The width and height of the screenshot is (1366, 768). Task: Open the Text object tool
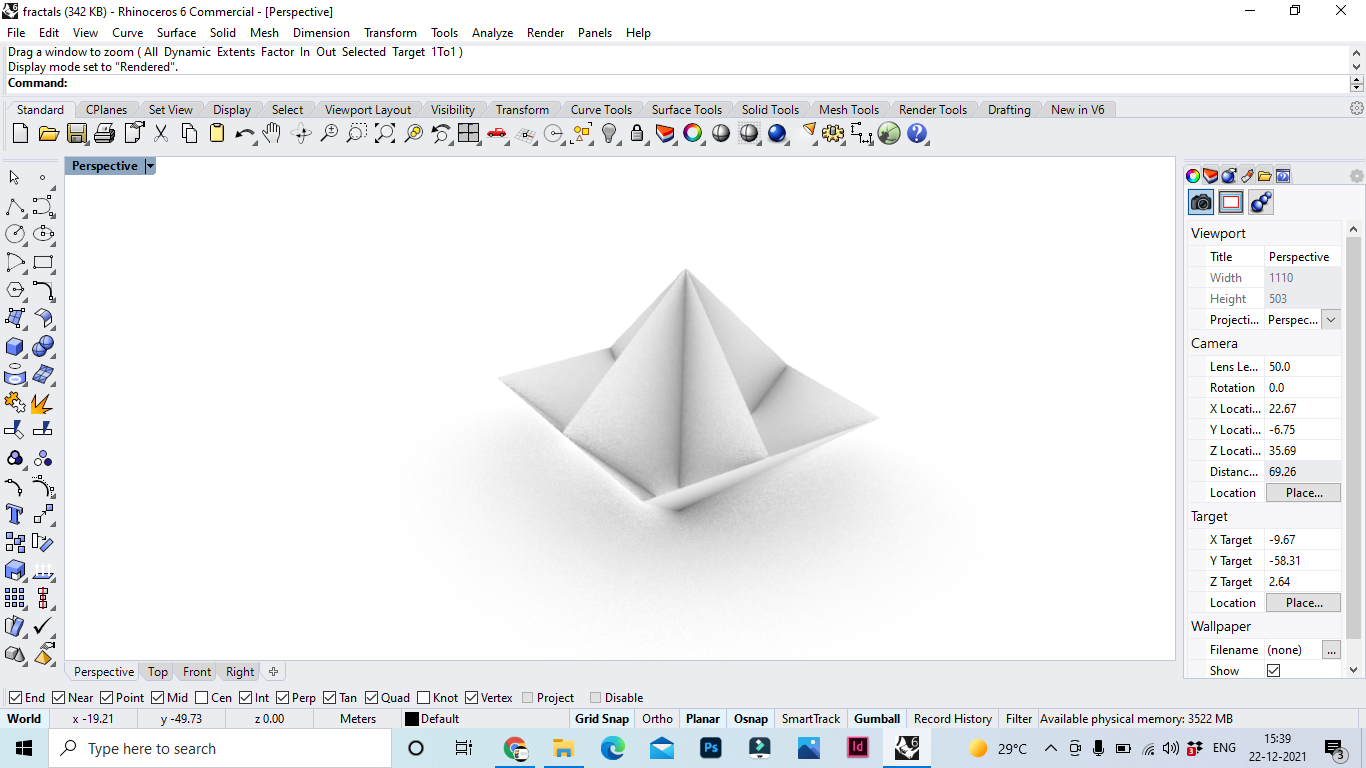coord(15,514)
